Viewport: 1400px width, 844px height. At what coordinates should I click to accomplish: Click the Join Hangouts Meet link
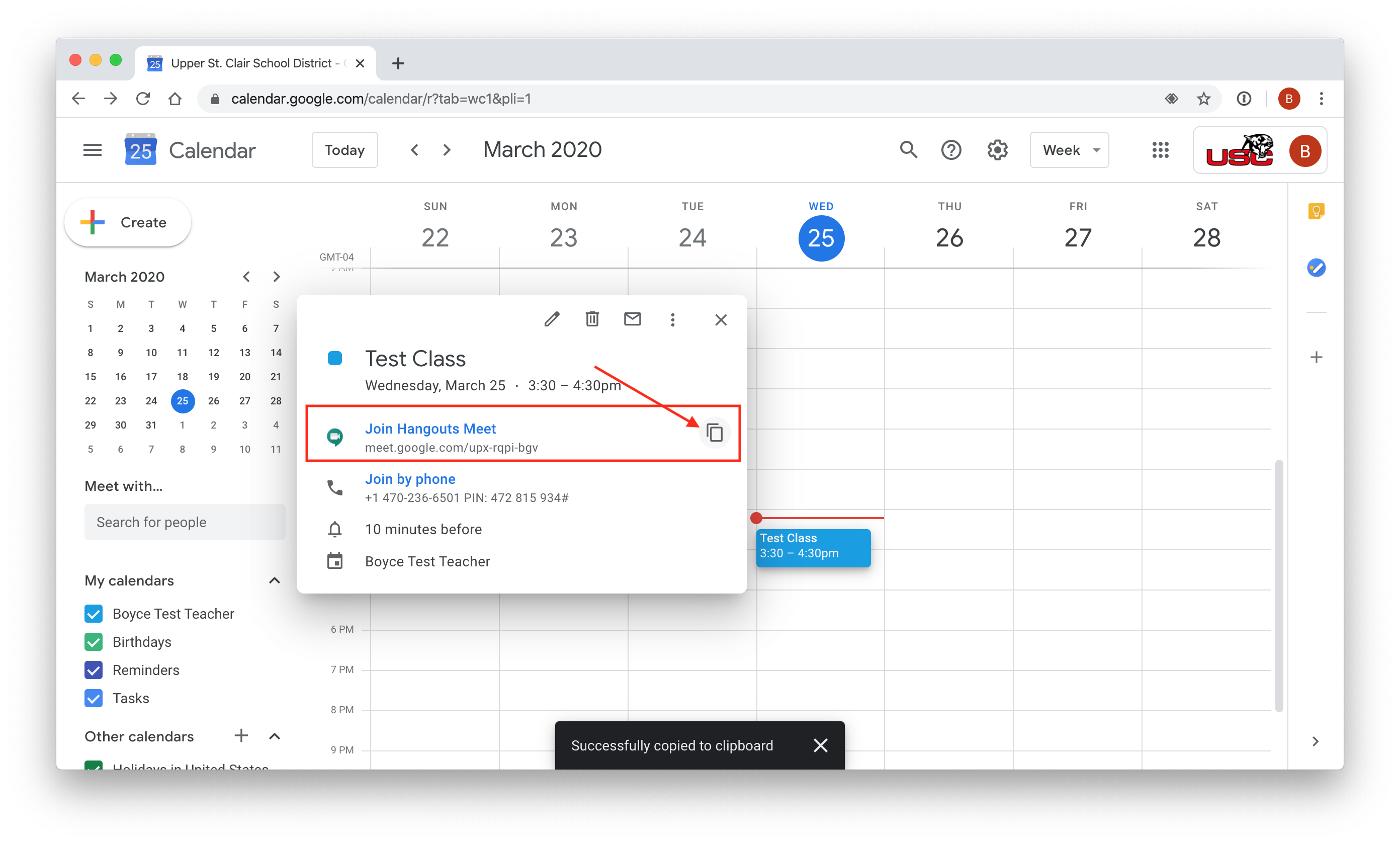[x=430, y=429]
